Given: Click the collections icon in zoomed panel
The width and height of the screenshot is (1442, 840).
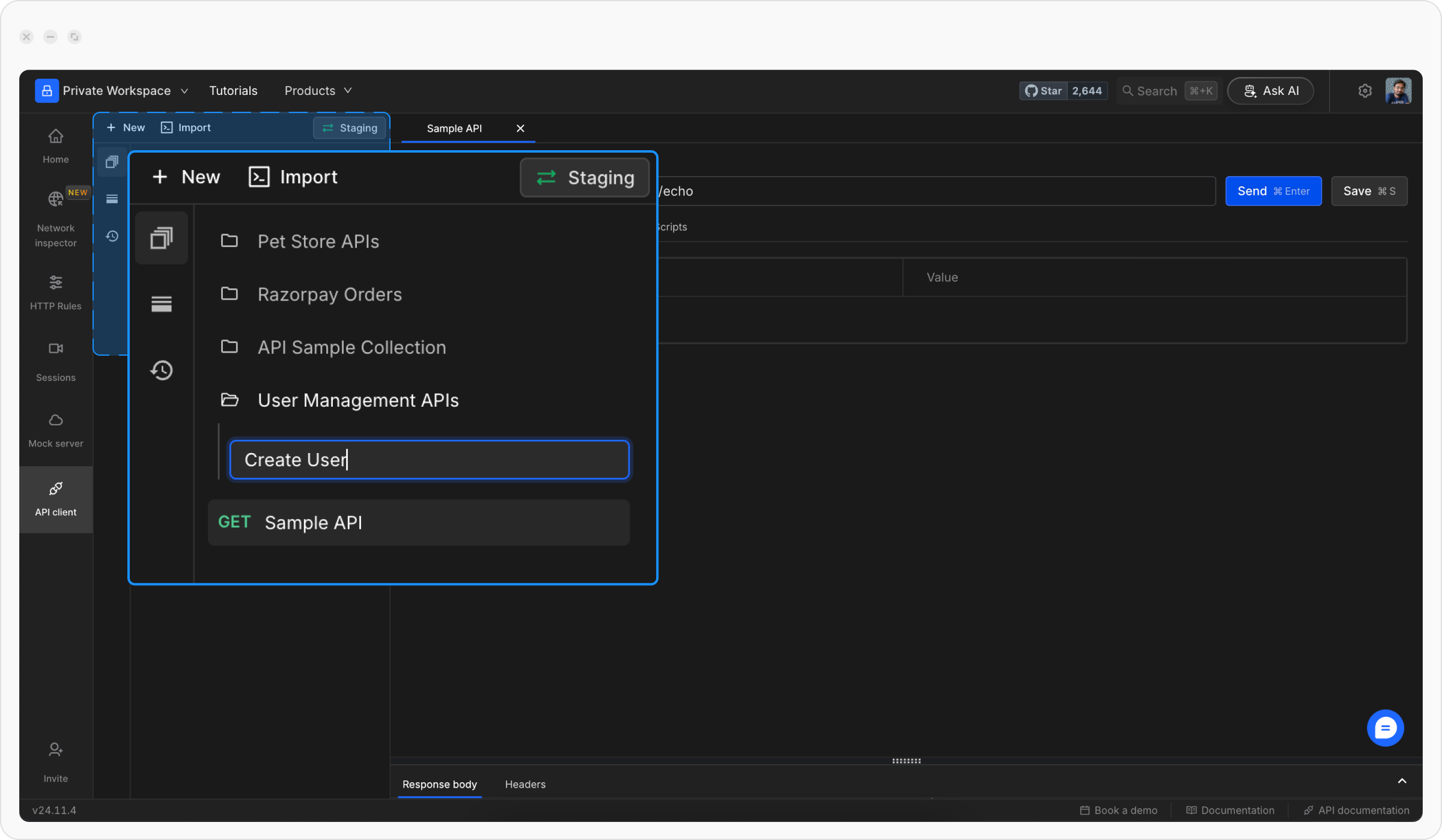Looking at the screenshot, I should pos(161,238).
